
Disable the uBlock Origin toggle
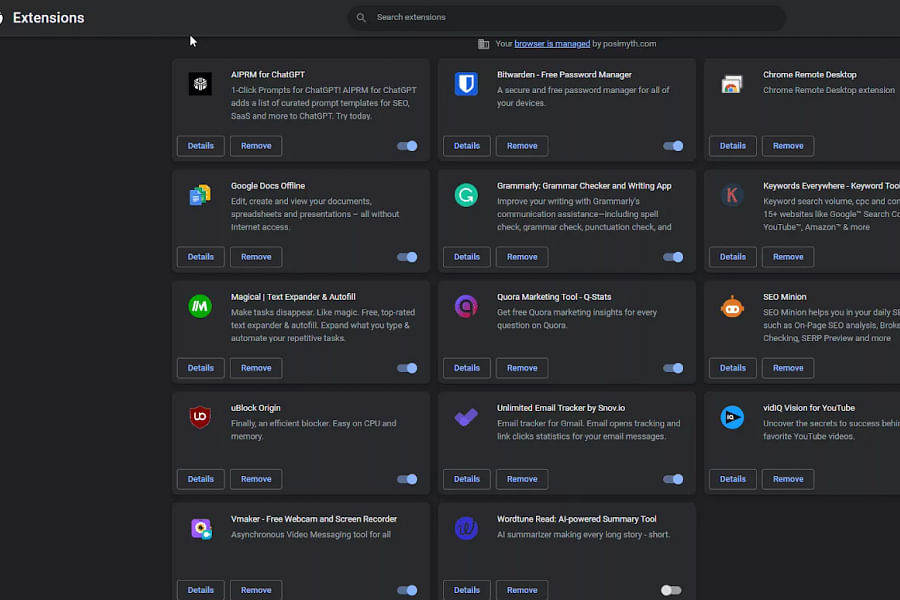(x=407, y=479)
